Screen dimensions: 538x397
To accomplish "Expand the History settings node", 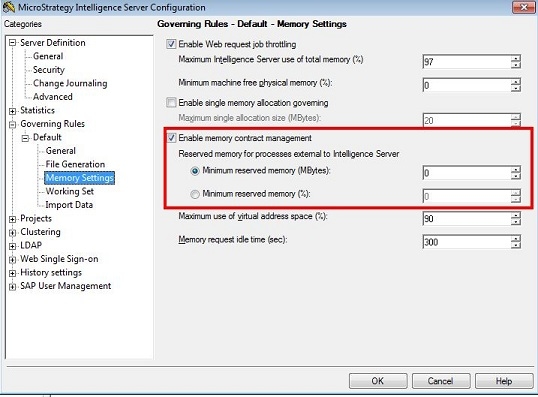I will (x=12, y=273).
